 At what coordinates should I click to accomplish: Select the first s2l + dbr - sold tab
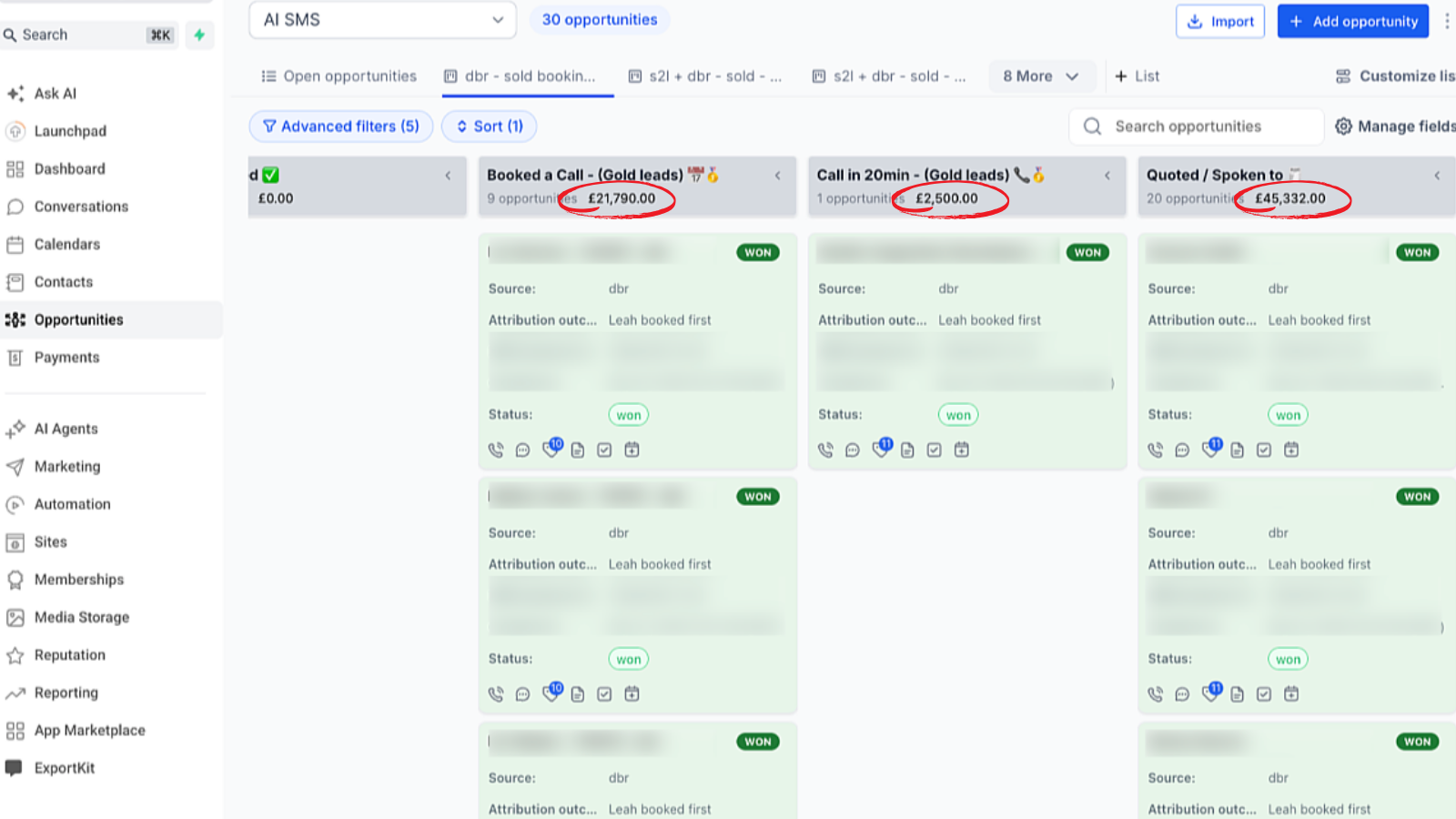click(x=705, y=76)
